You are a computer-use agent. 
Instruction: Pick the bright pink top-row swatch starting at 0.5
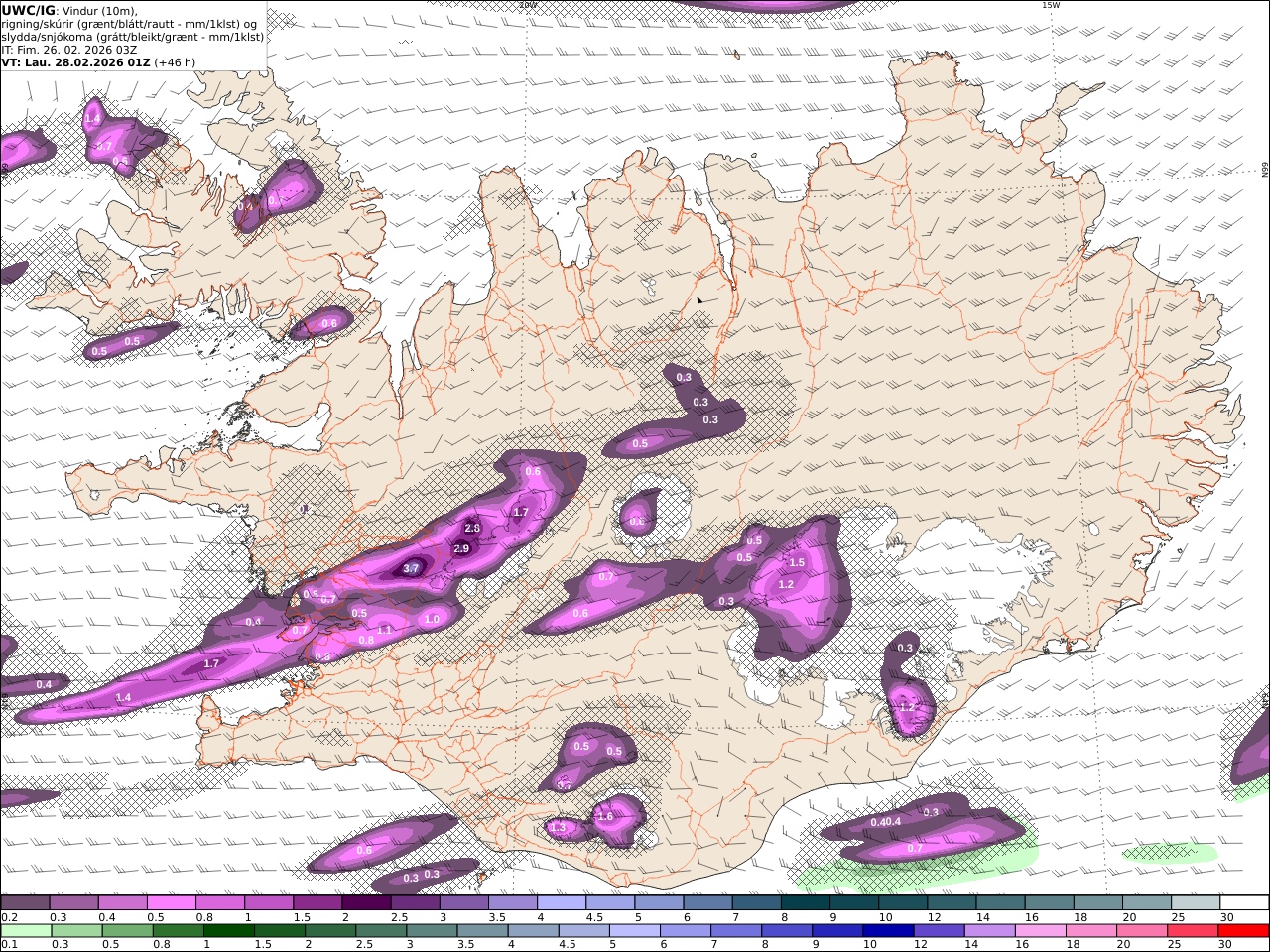point(171,902)
